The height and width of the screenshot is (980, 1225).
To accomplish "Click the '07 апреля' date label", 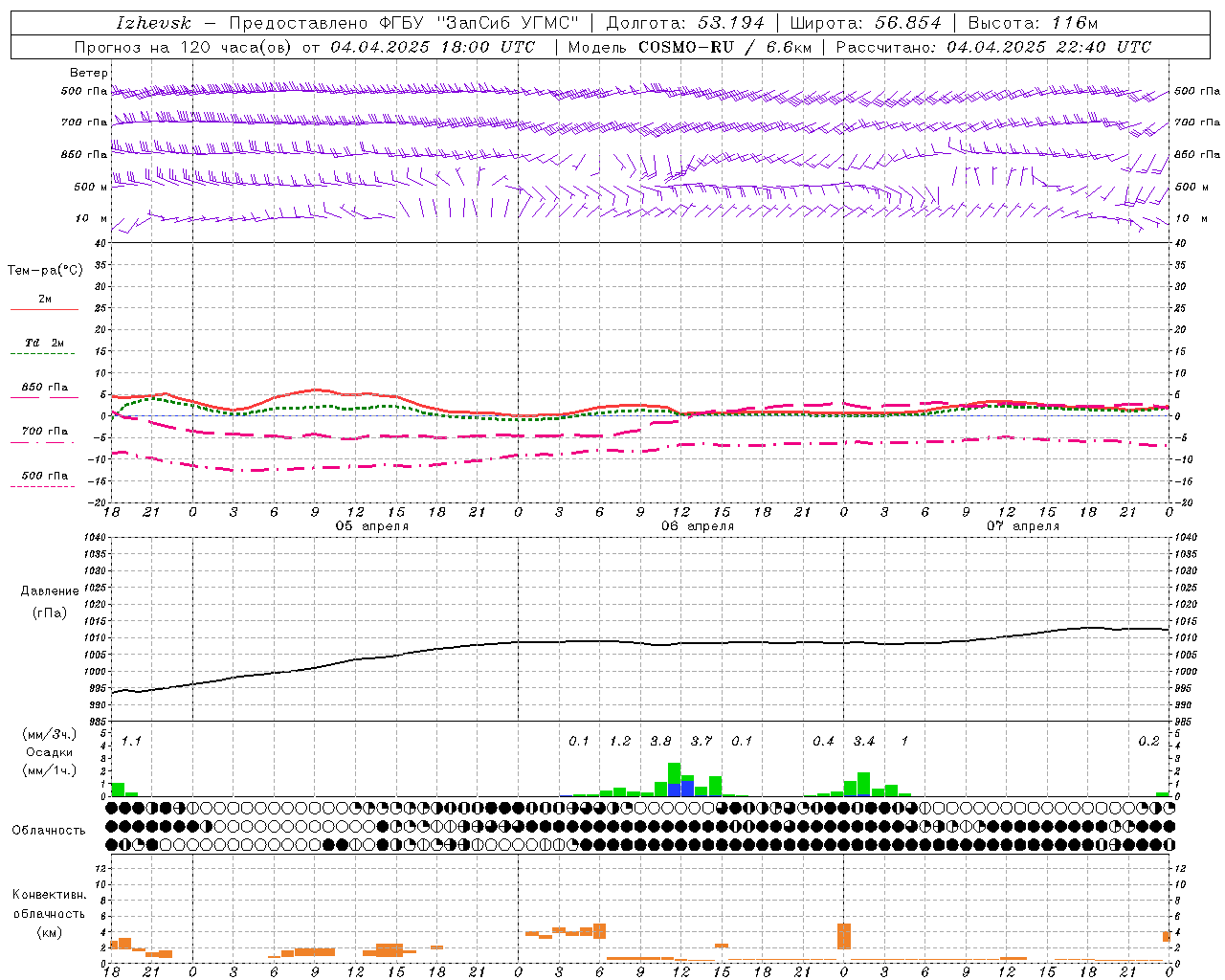I will (1023, 526).
